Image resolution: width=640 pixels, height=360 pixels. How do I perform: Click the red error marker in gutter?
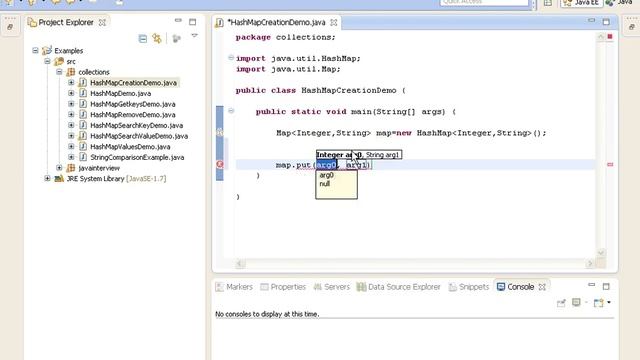click(220, 164)
